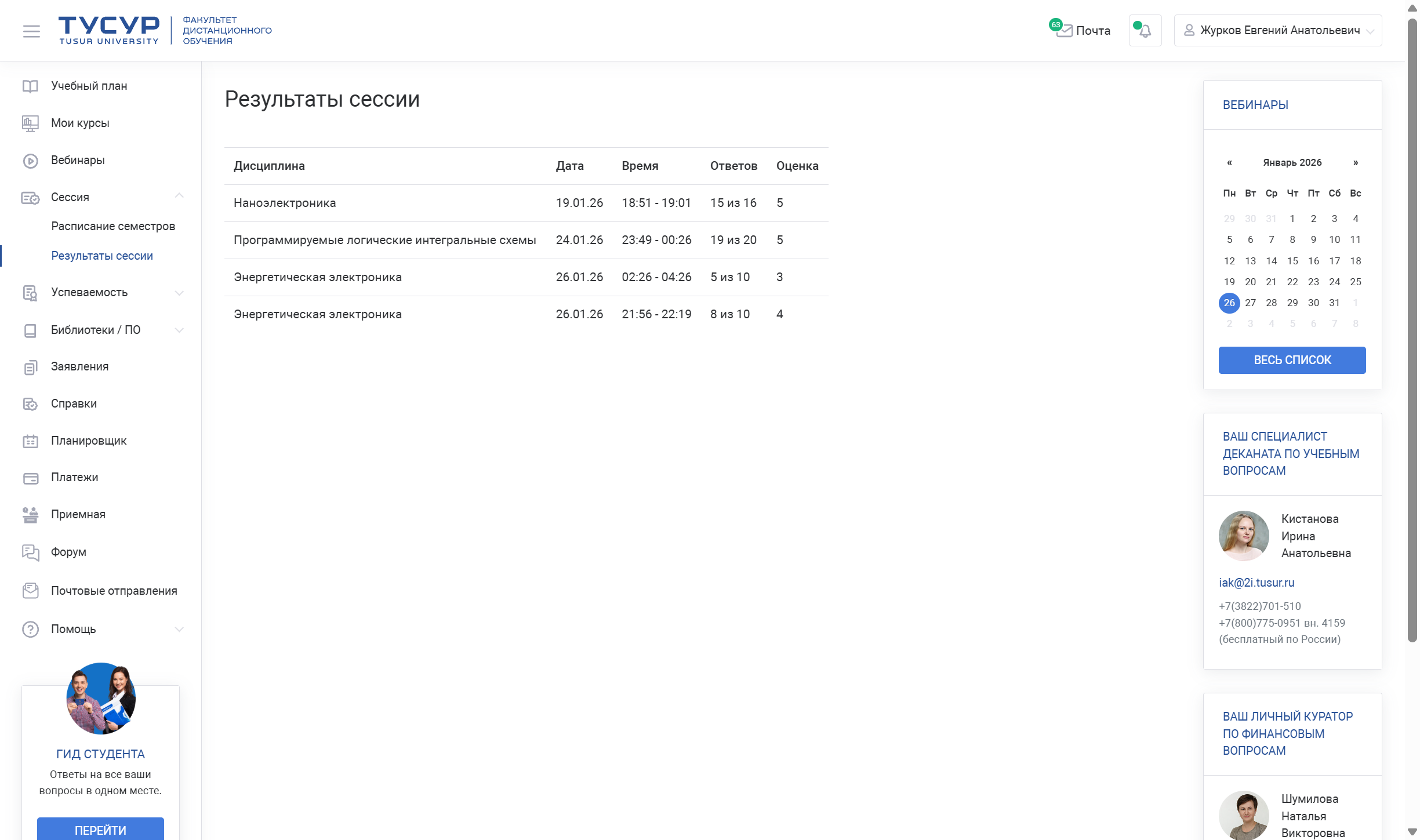The height and width of the screenshot is (840, 1420).
Task: Click the Вебинары play icon
Action: [x=30, y=161]
